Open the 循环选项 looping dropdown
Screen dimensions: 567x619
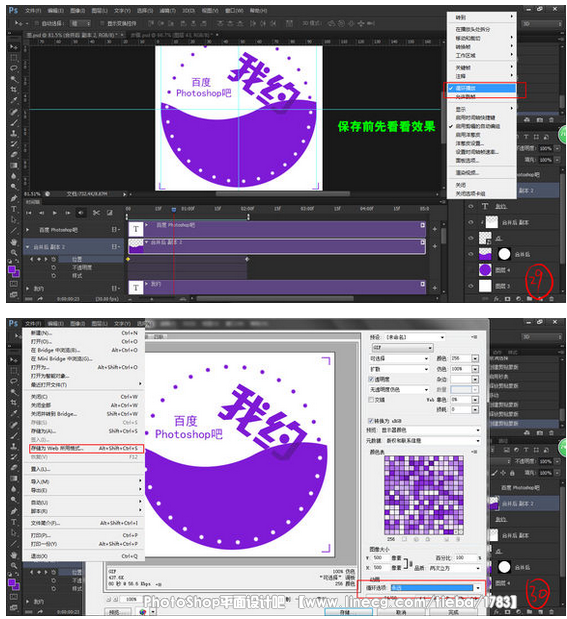click(x=436, y=588)
